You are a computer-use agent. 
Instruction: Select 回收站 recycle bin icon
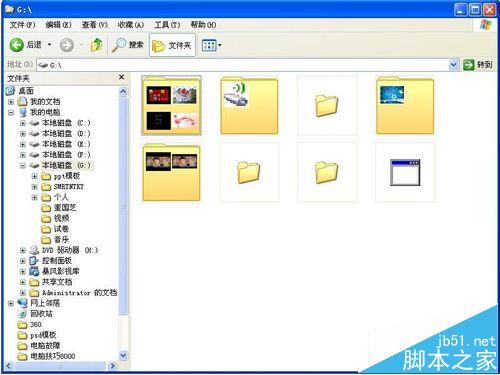(x=22, y=314)
